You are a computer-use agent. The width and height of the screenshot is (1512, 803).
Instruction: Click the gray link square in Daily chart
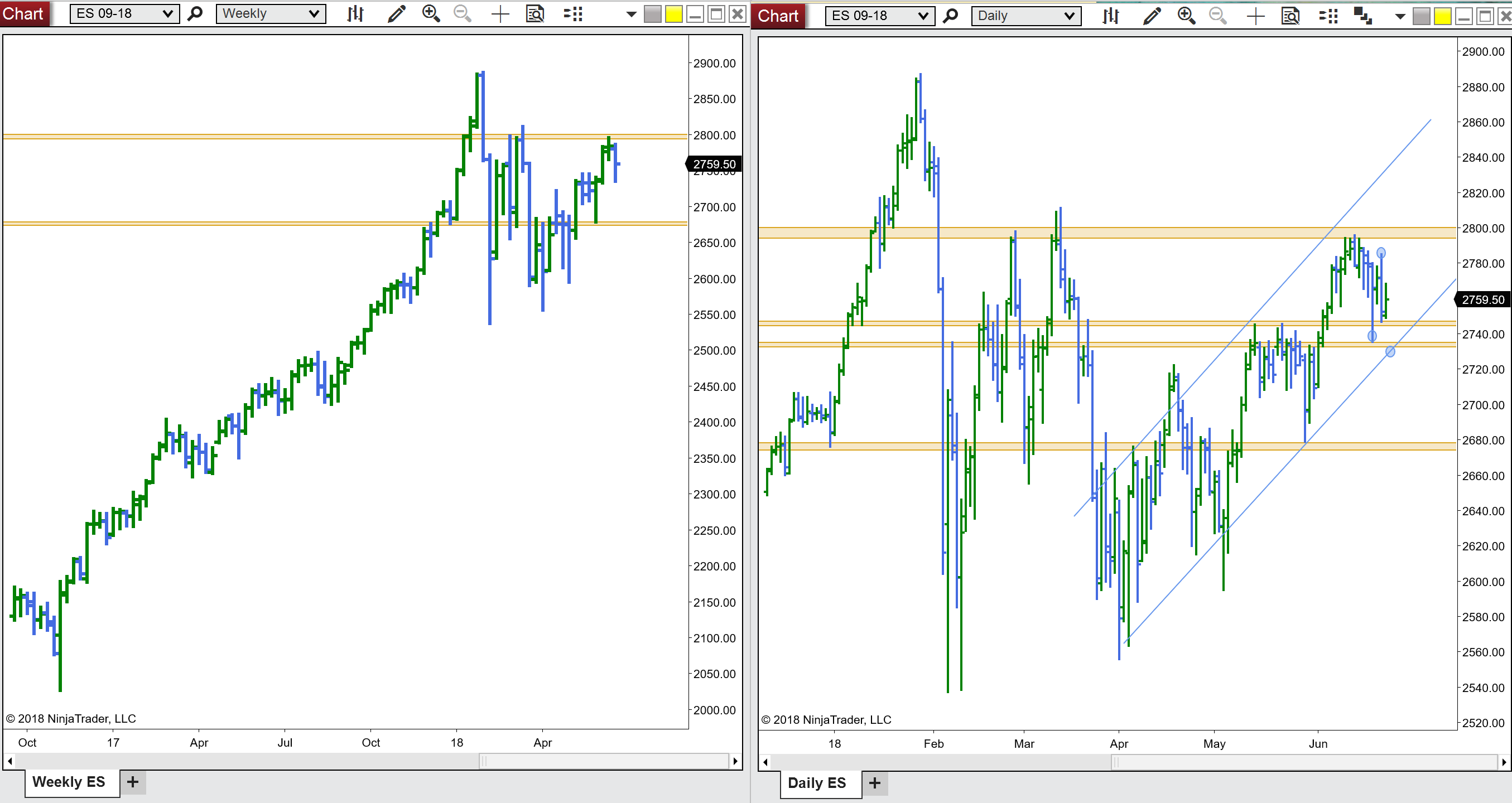tap(1421, 16)
